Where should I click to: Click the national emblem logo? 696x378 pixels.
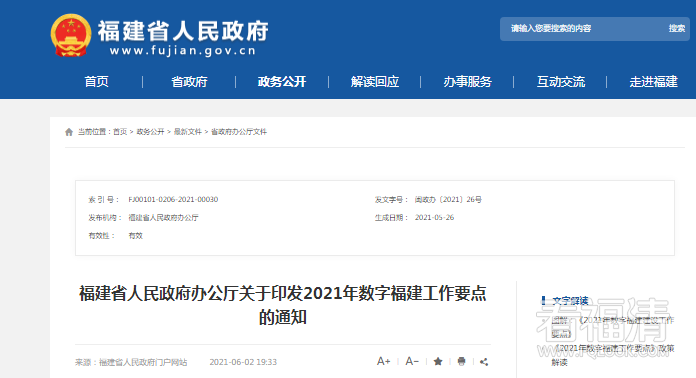pyautogui.click(x=71, y=35)
